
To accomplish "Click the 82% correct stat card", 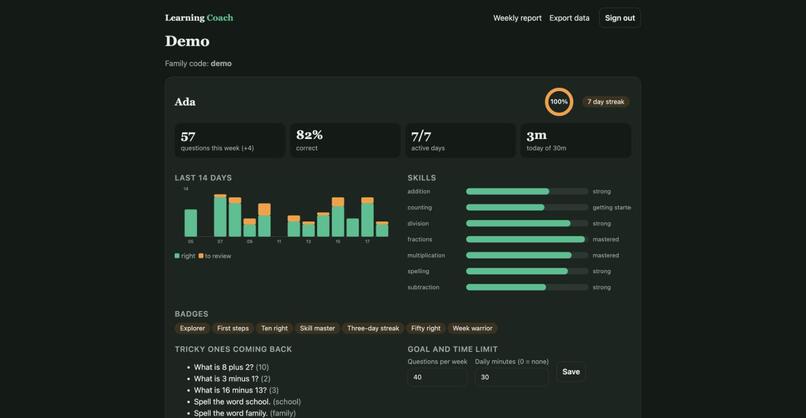I will click(x=345, y=140).
